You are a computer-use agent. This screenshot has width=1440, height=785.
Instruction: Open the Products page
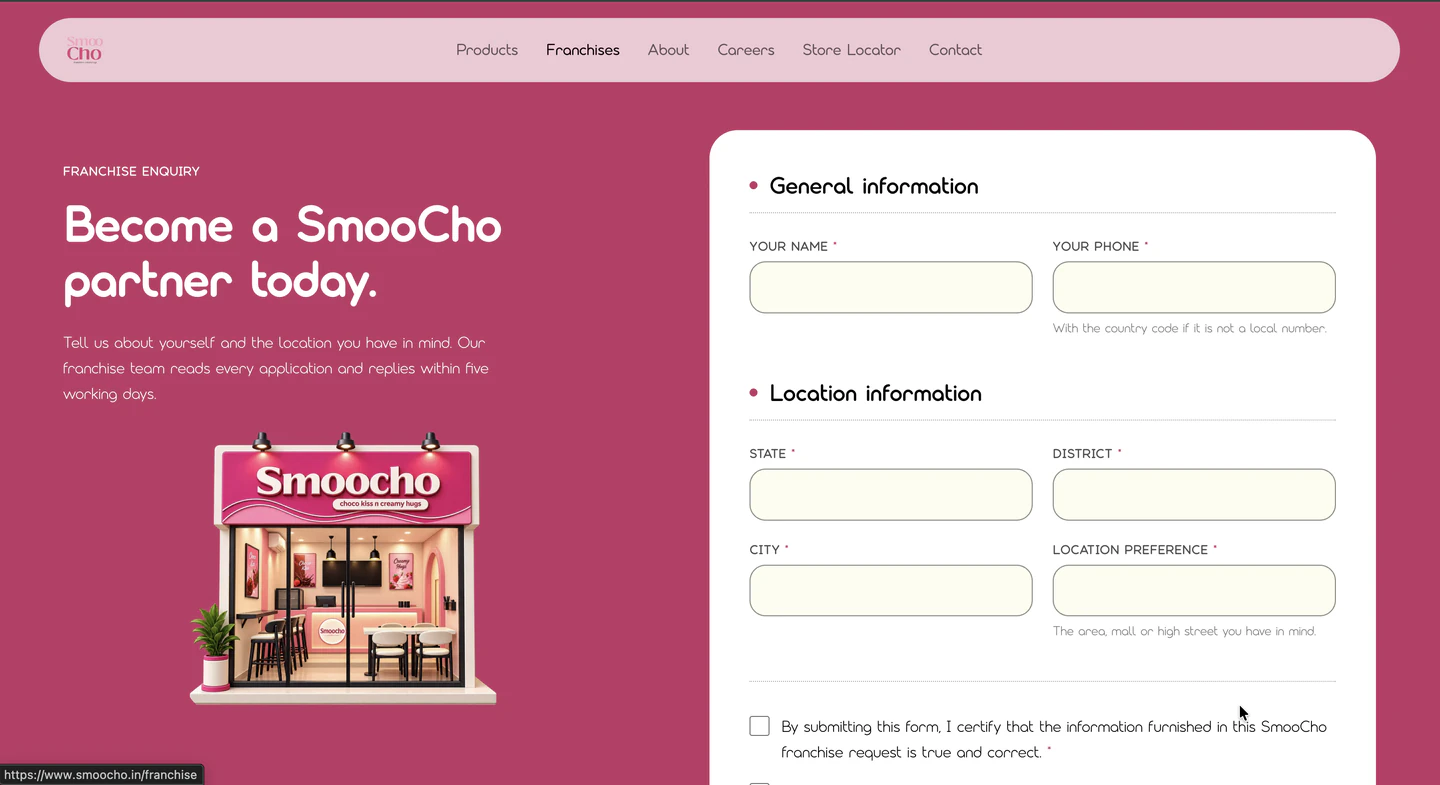click(487, 50)
